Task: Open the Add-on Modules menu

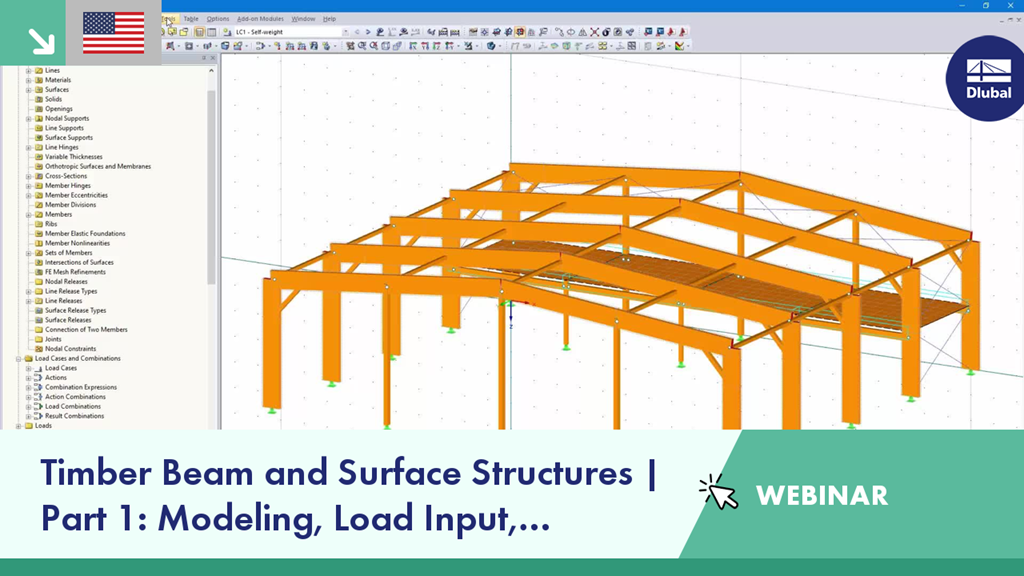Action: [260, 19]
